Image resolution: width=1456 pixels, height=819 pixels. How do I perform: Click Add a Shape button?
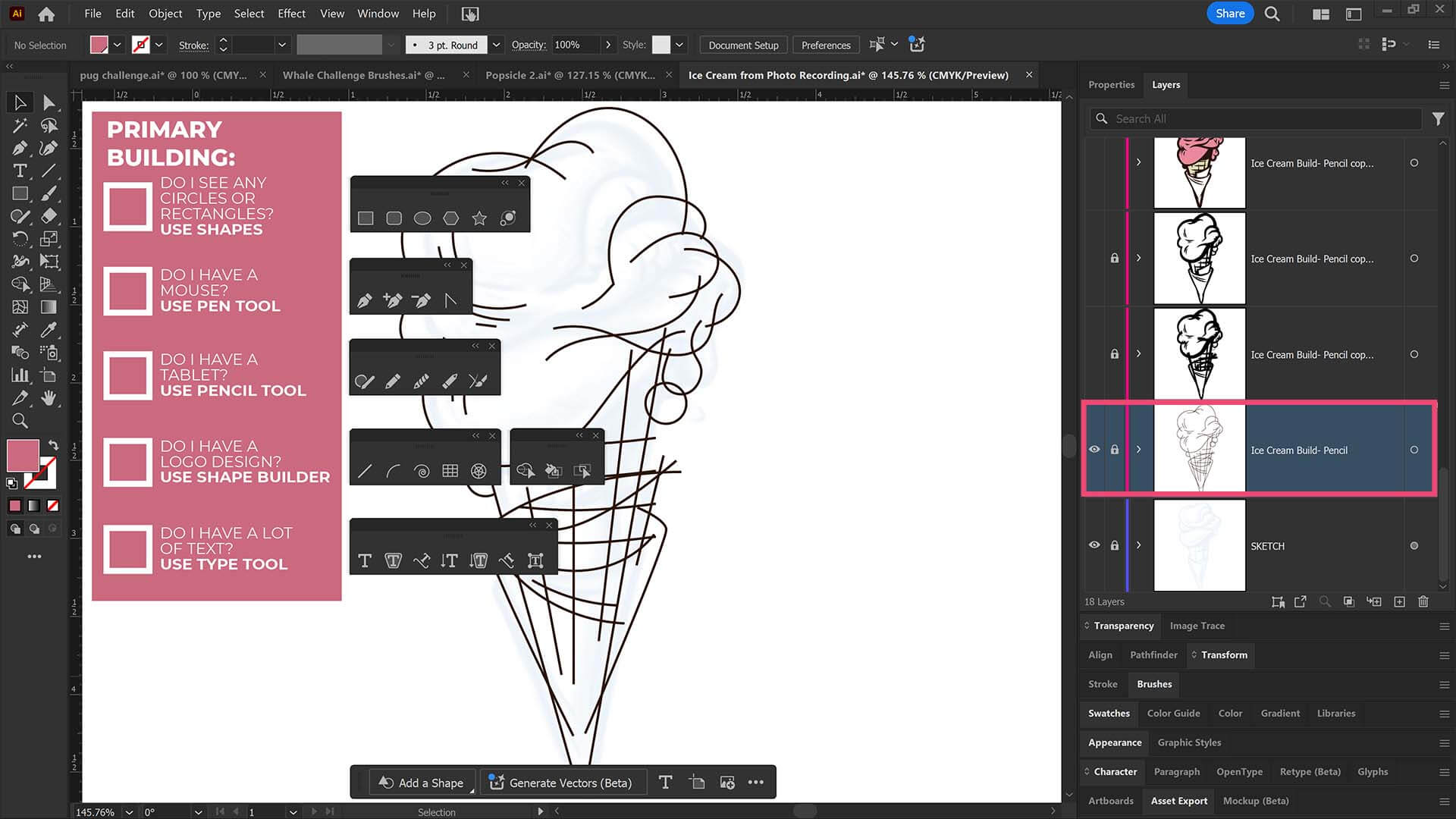click(x=422, y=783)
